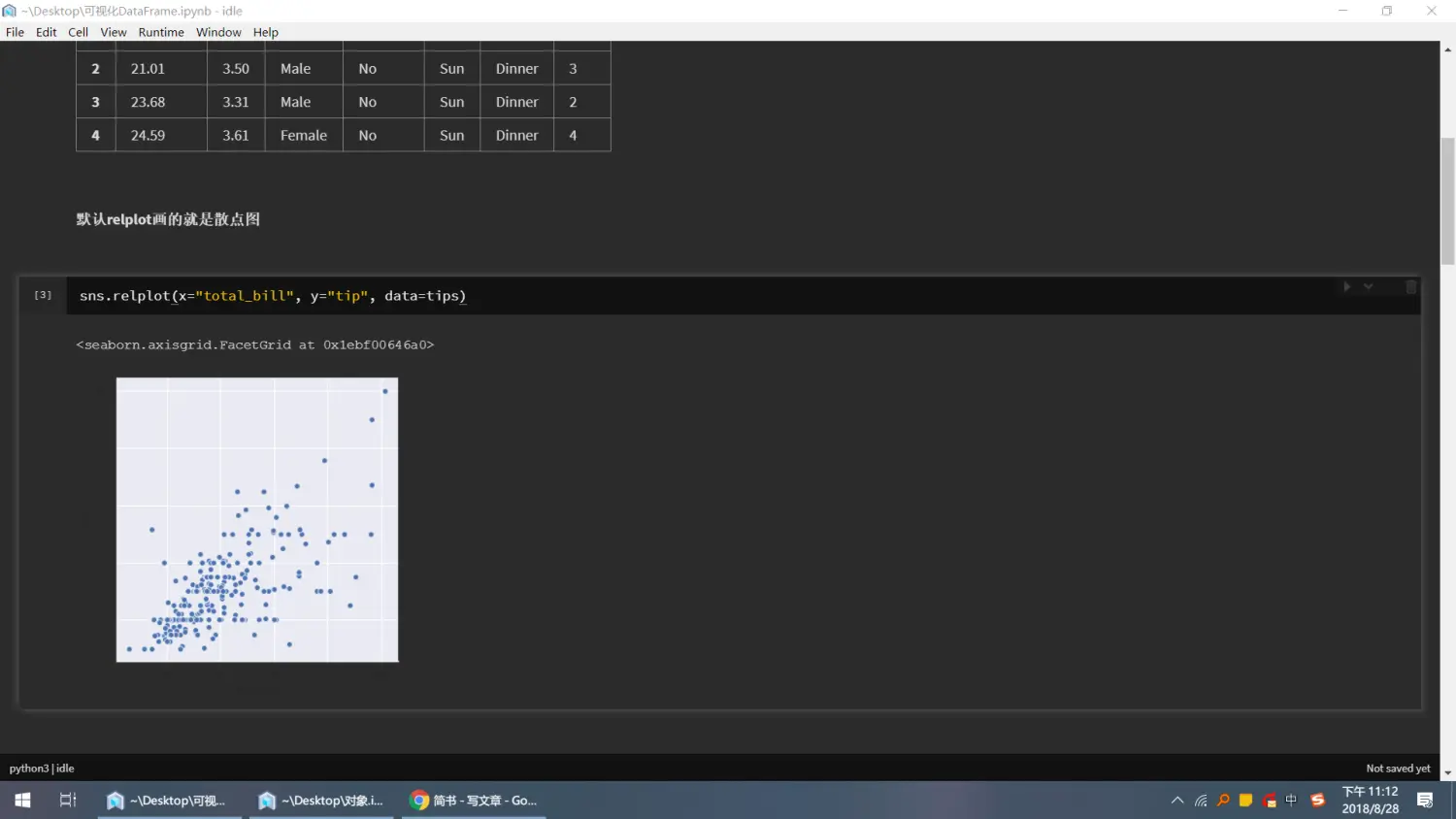
Task: Click python3 | idle kernel status
Action: coord(42,769)
